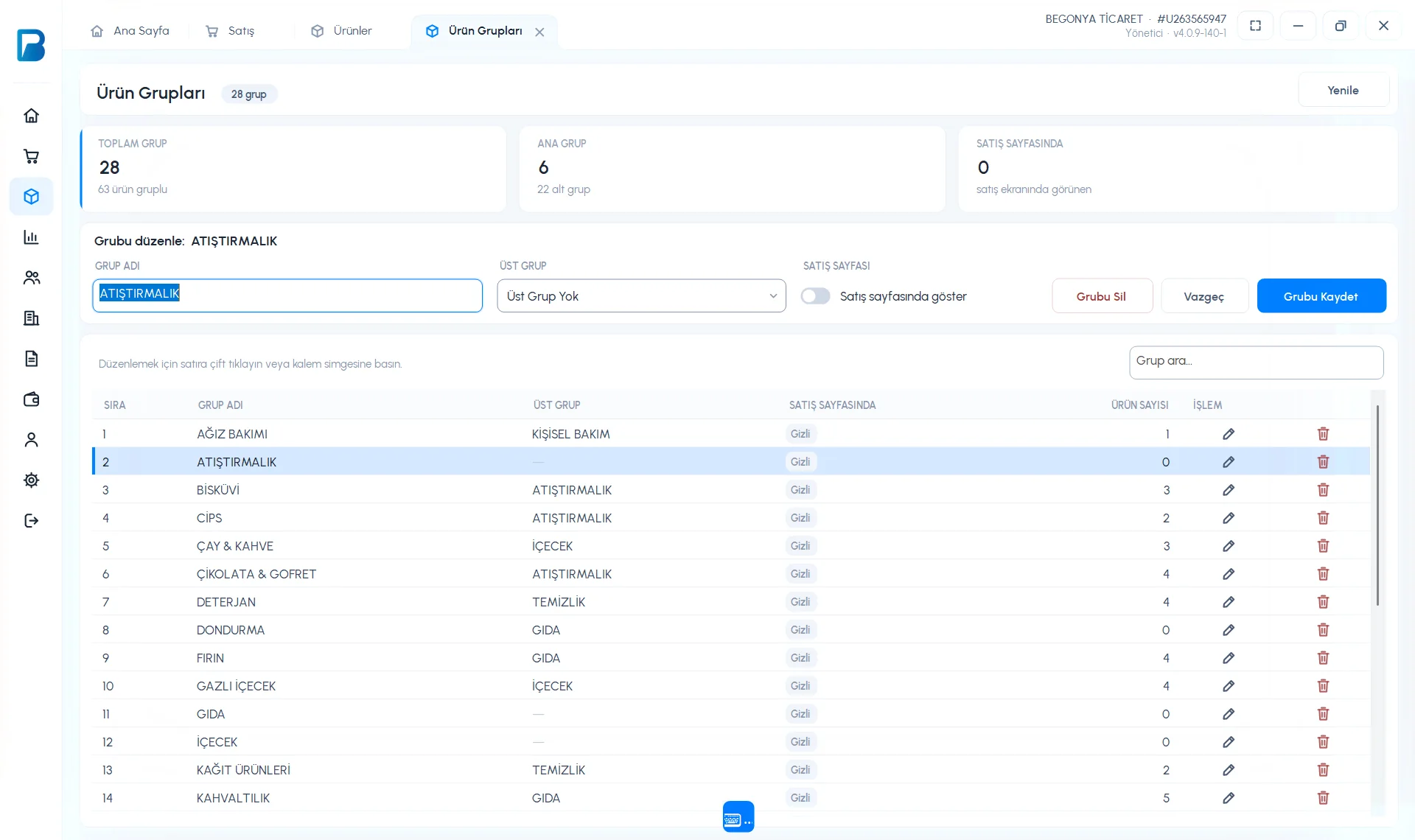This screenshot has height=840, width=1415.
Task: Open the Üst Grup dropdown
Action: coord(642,296)
